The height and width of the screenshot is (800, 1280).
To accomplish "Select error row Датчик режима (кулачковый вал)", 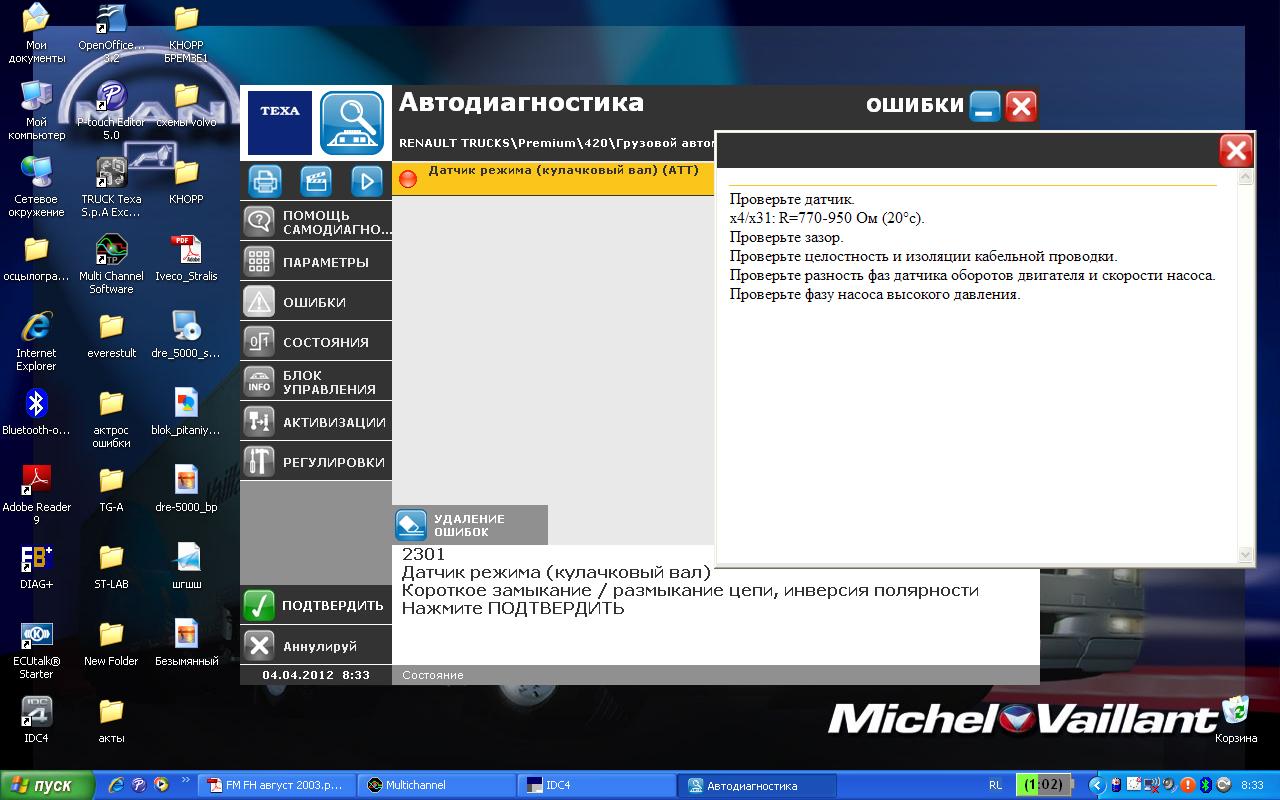I will point(553,179).
